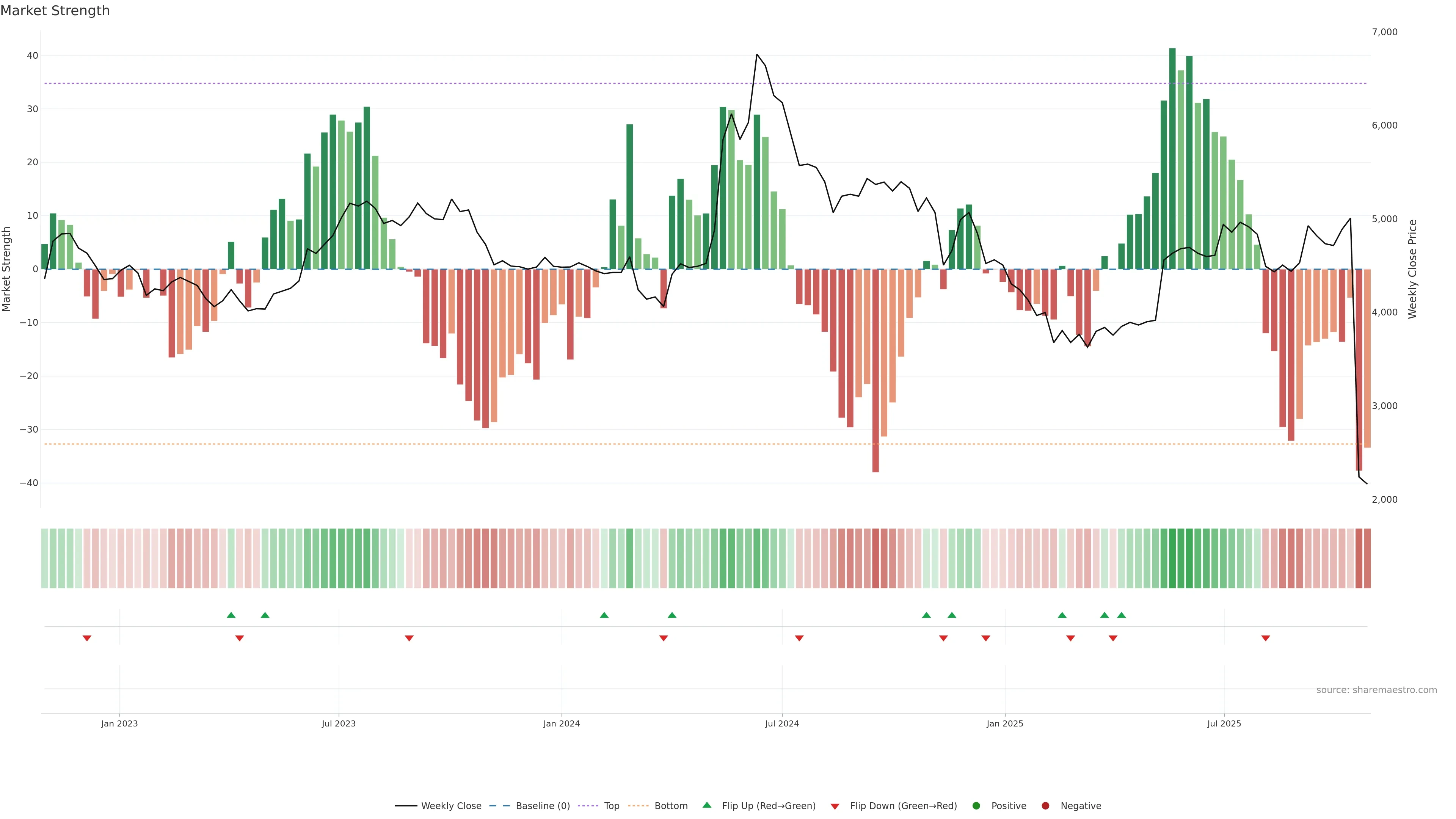
Task: Click the tallest green bar above 40
Action: (x=1172, y=158)
